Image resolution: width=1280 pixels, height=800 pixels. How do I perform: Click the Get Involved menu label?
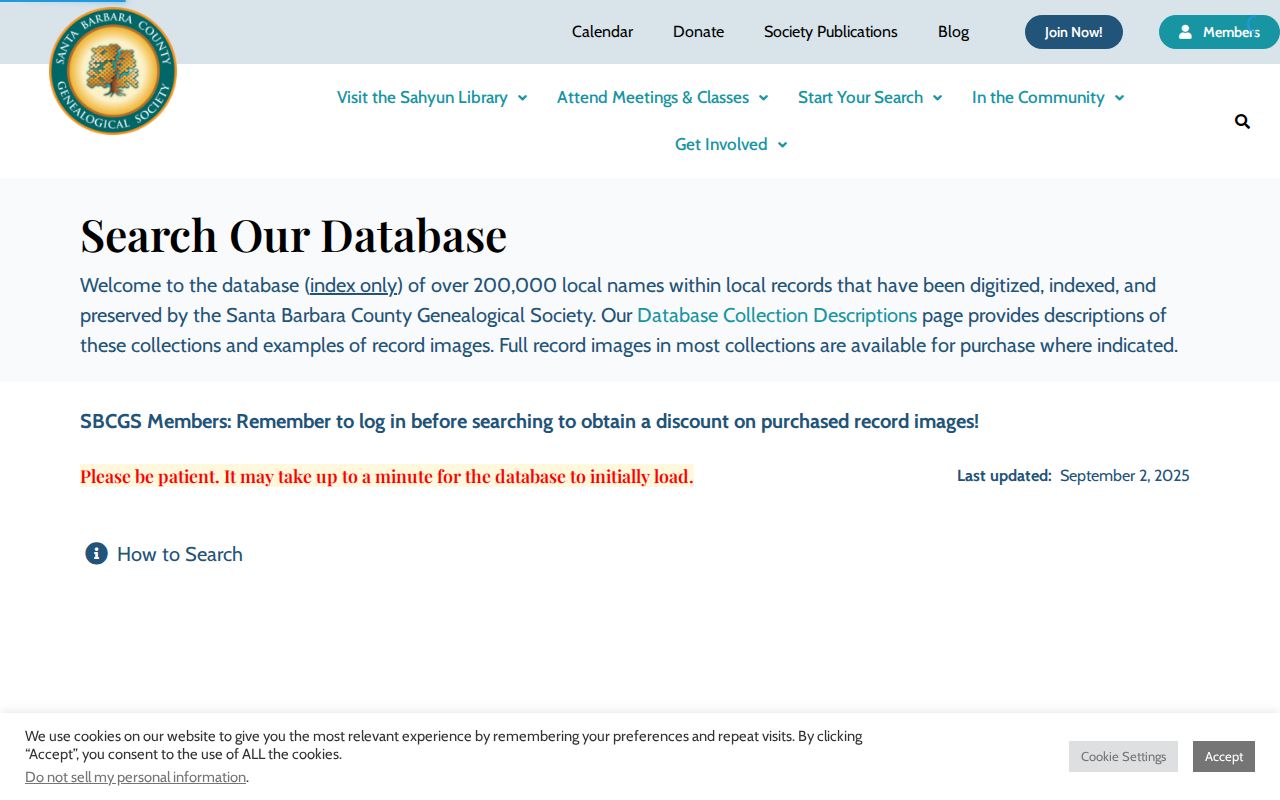[721, 145]
